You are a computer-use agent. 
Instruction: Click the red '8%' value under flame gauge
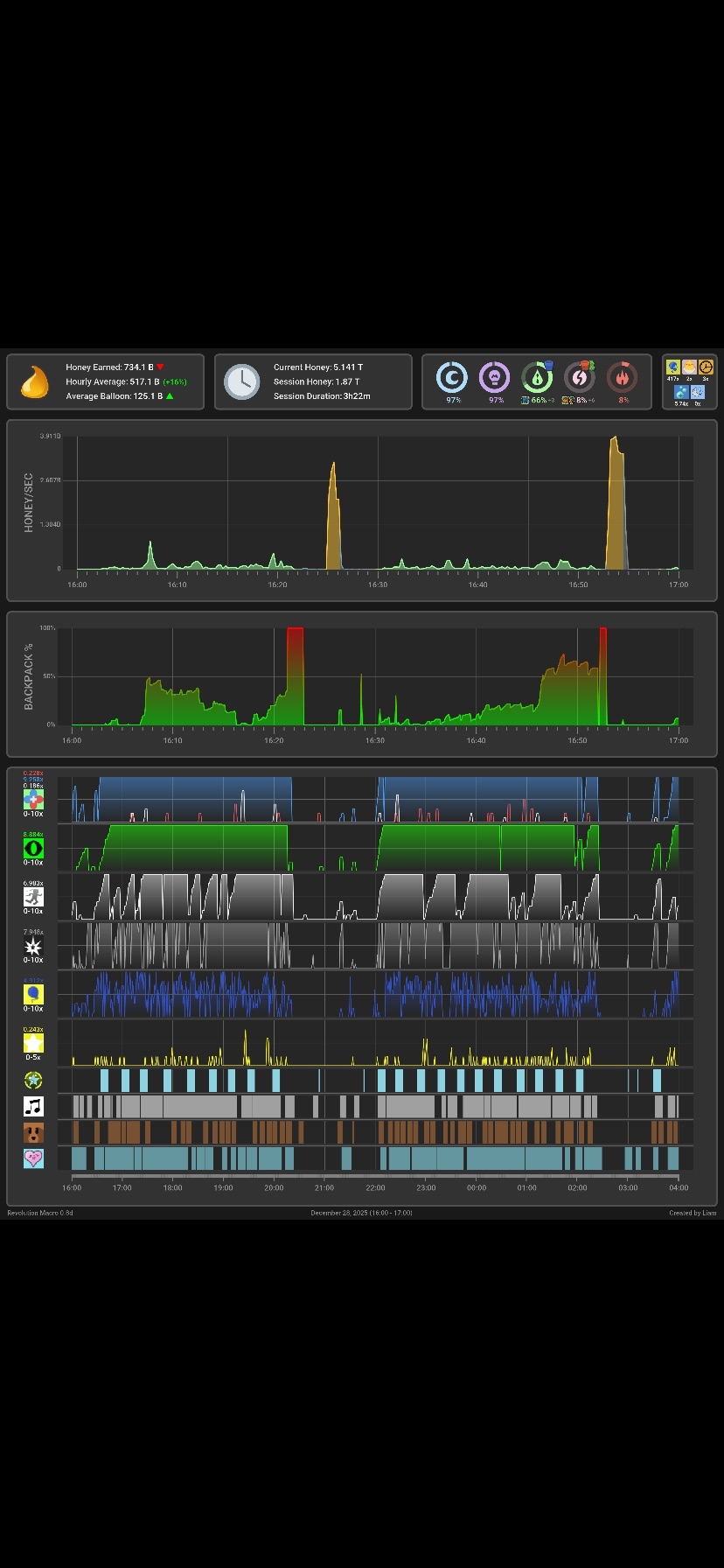point(623,400)
